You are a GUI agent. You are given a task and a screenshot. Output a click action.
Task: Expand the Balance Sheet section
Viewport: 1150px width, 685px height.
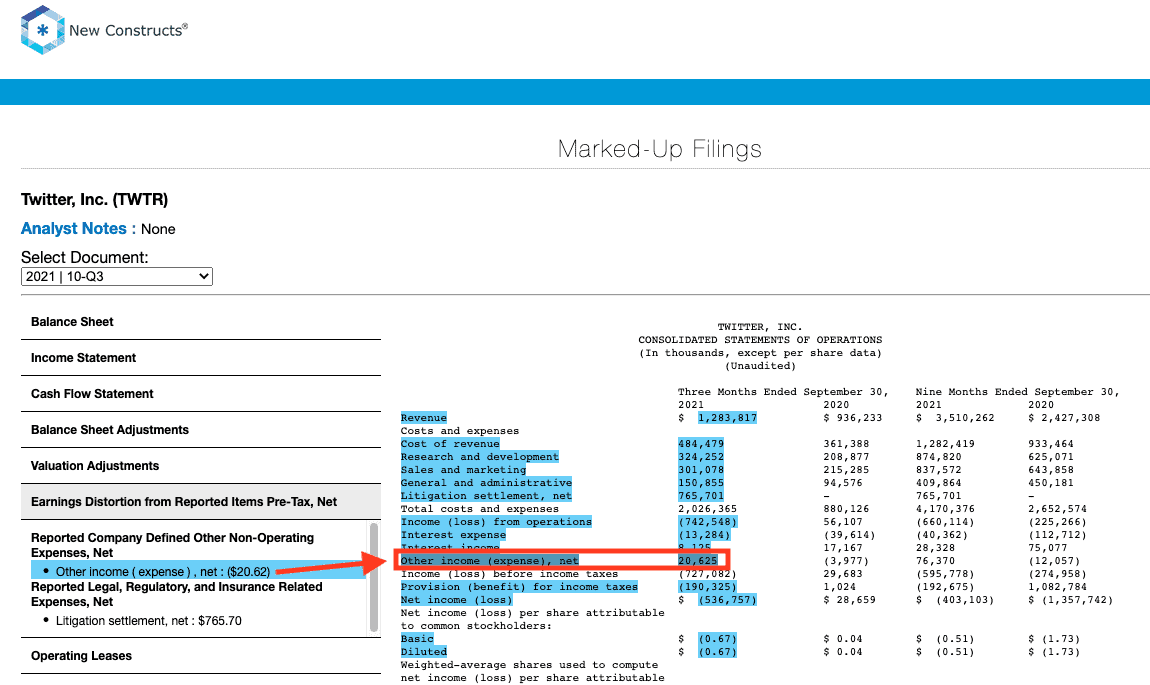click(x=201, y=322)
